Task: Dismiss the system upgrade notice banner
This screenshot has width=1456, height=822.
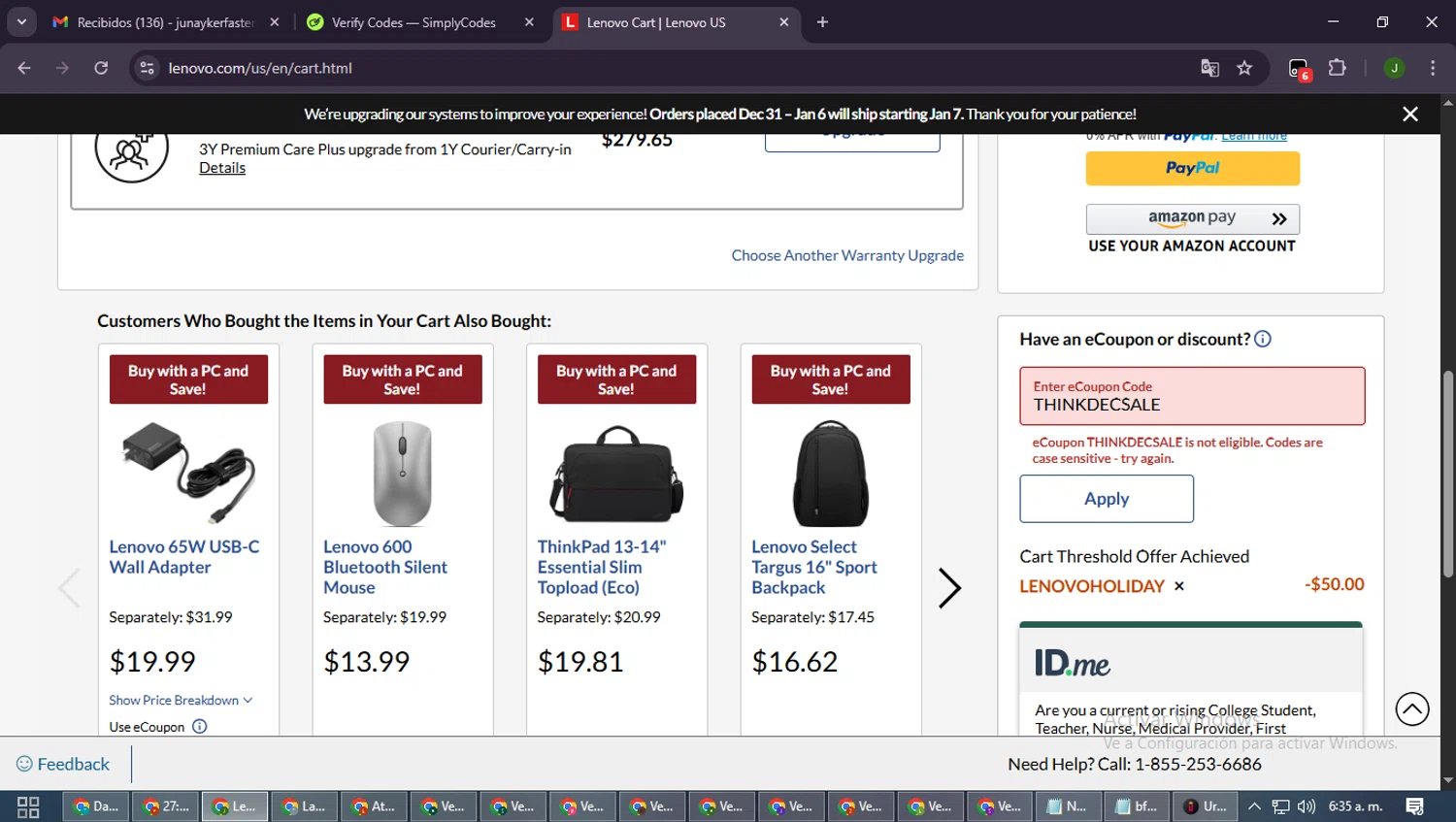Action: tap(1410, 114)
